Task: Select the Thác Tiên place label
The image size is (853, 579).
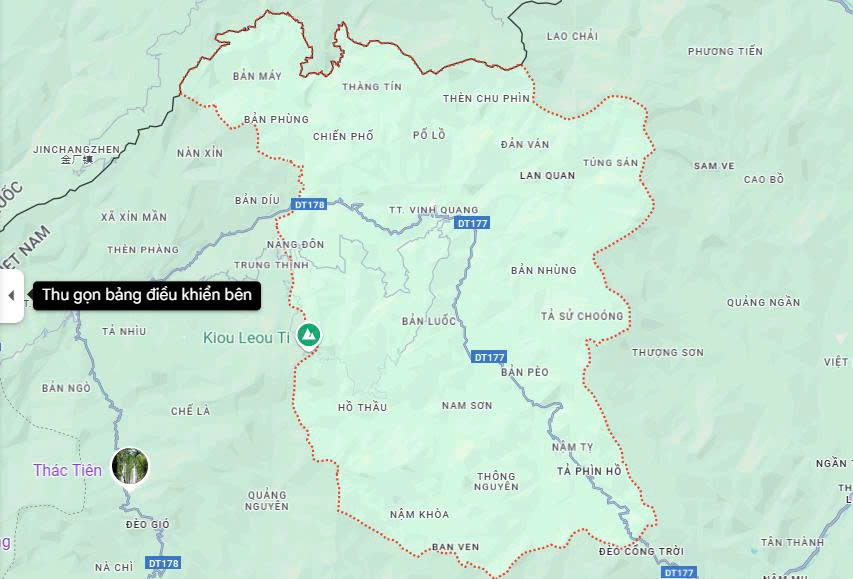Action: click(67, 470)
